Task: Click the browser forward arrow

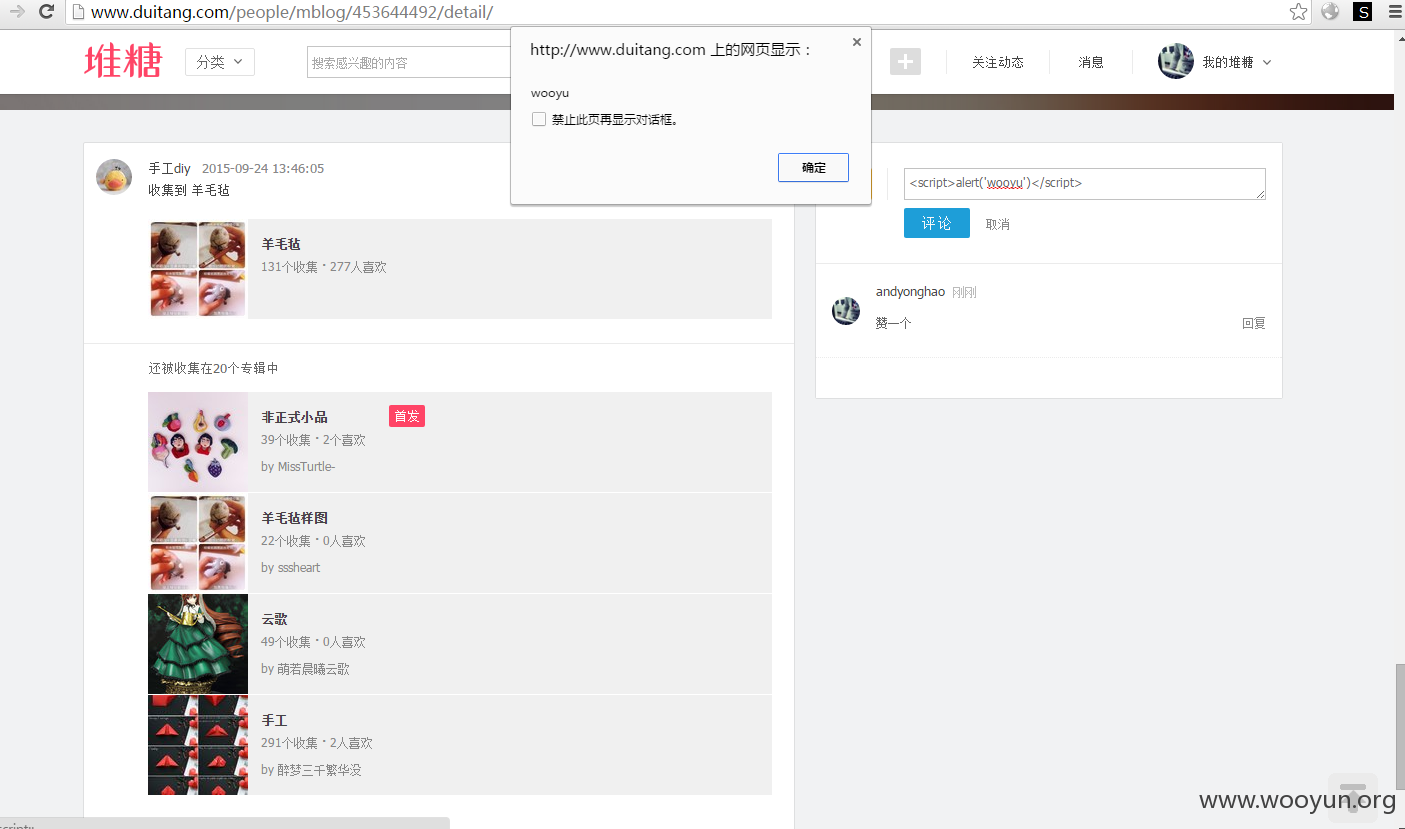Action: coord(16,11)
